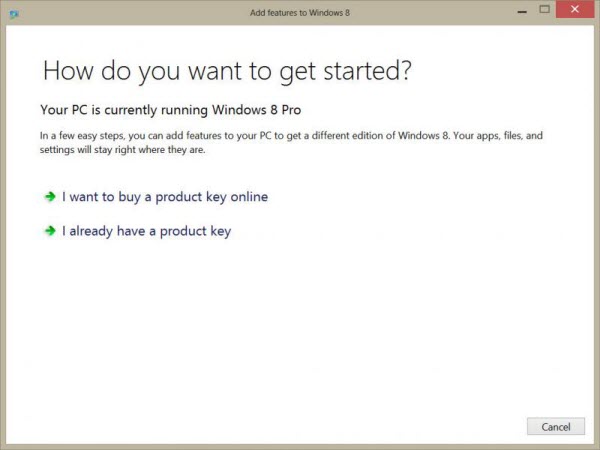Click green arrow beside buy product key online
Image resolution: width=600 pixels, height=450 pixels.
click(50, 197)
